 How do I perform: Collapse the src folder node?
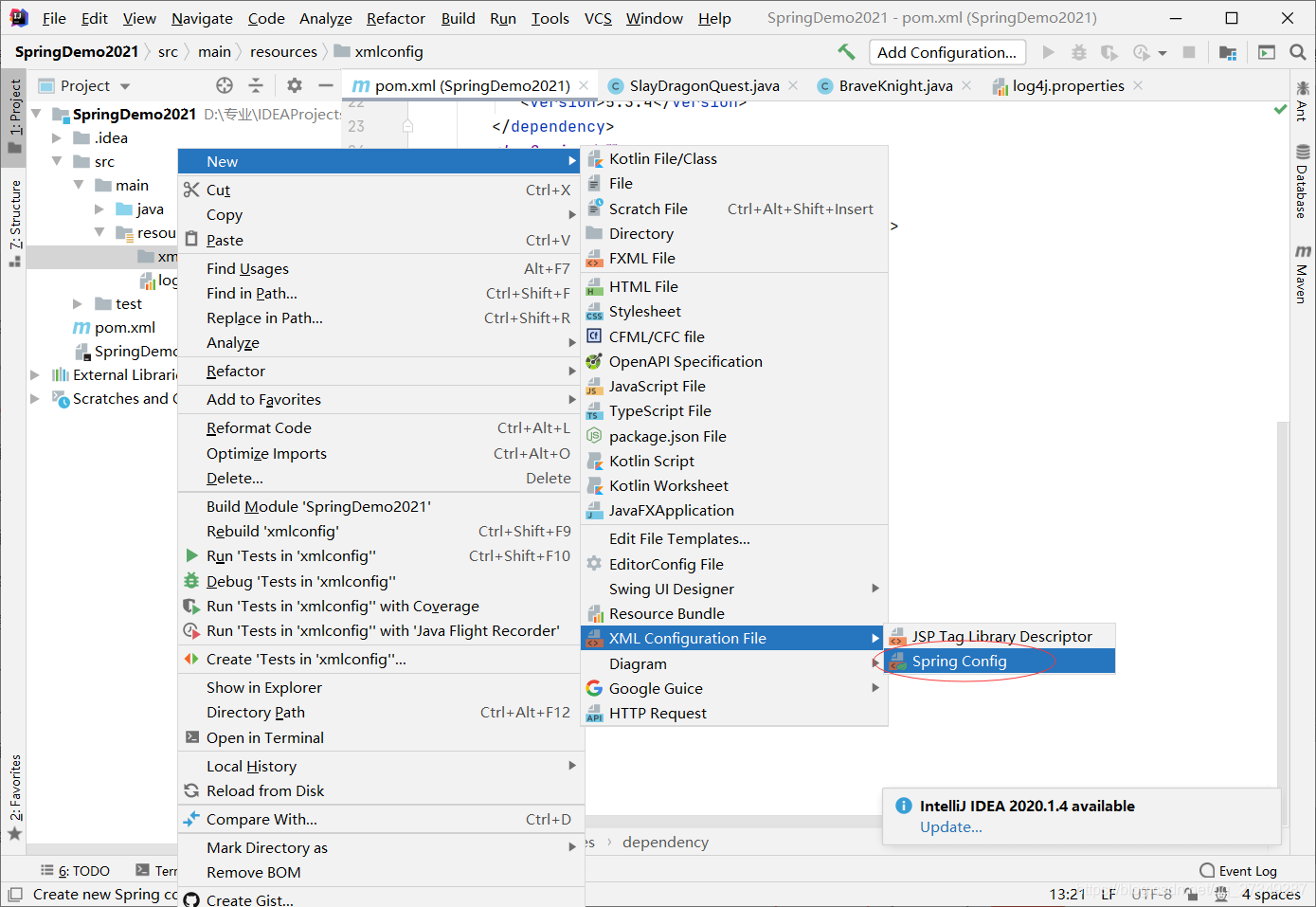(57, 162)
